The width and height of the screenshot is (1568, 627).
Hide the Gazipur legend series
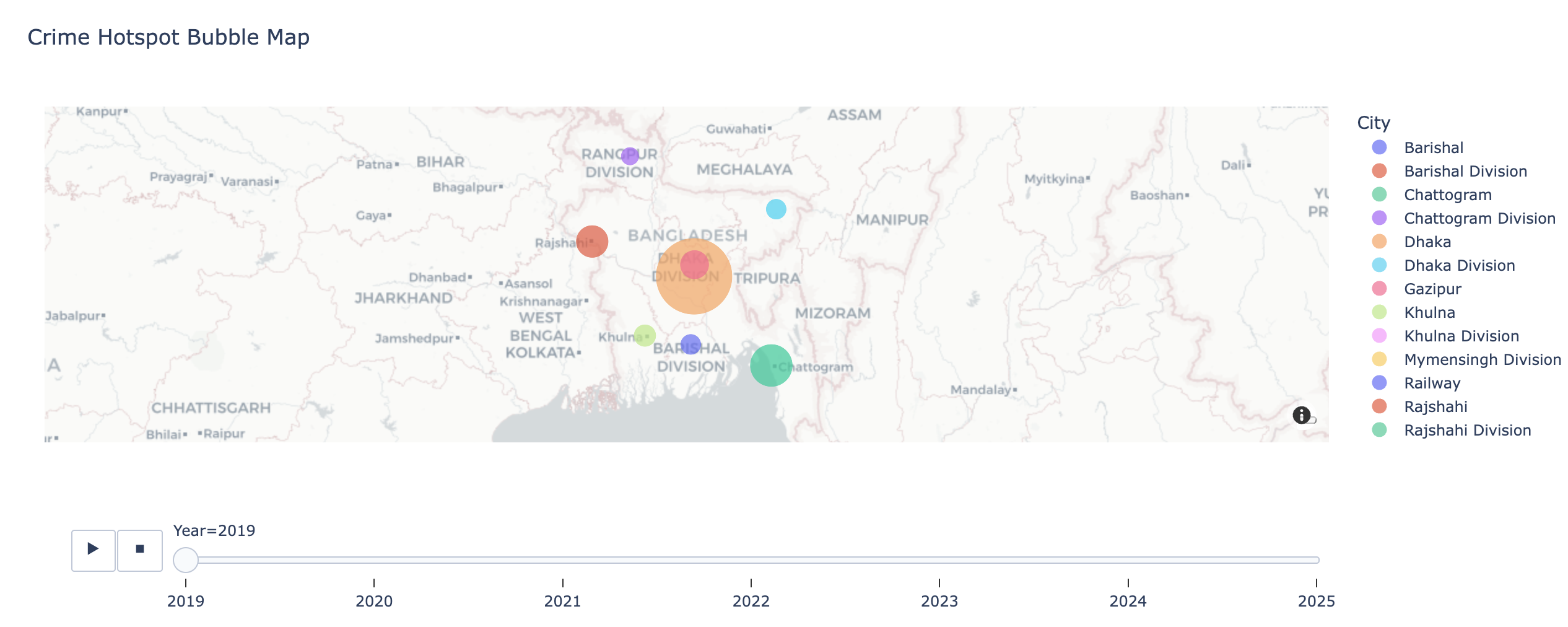tap(1432, 289)
